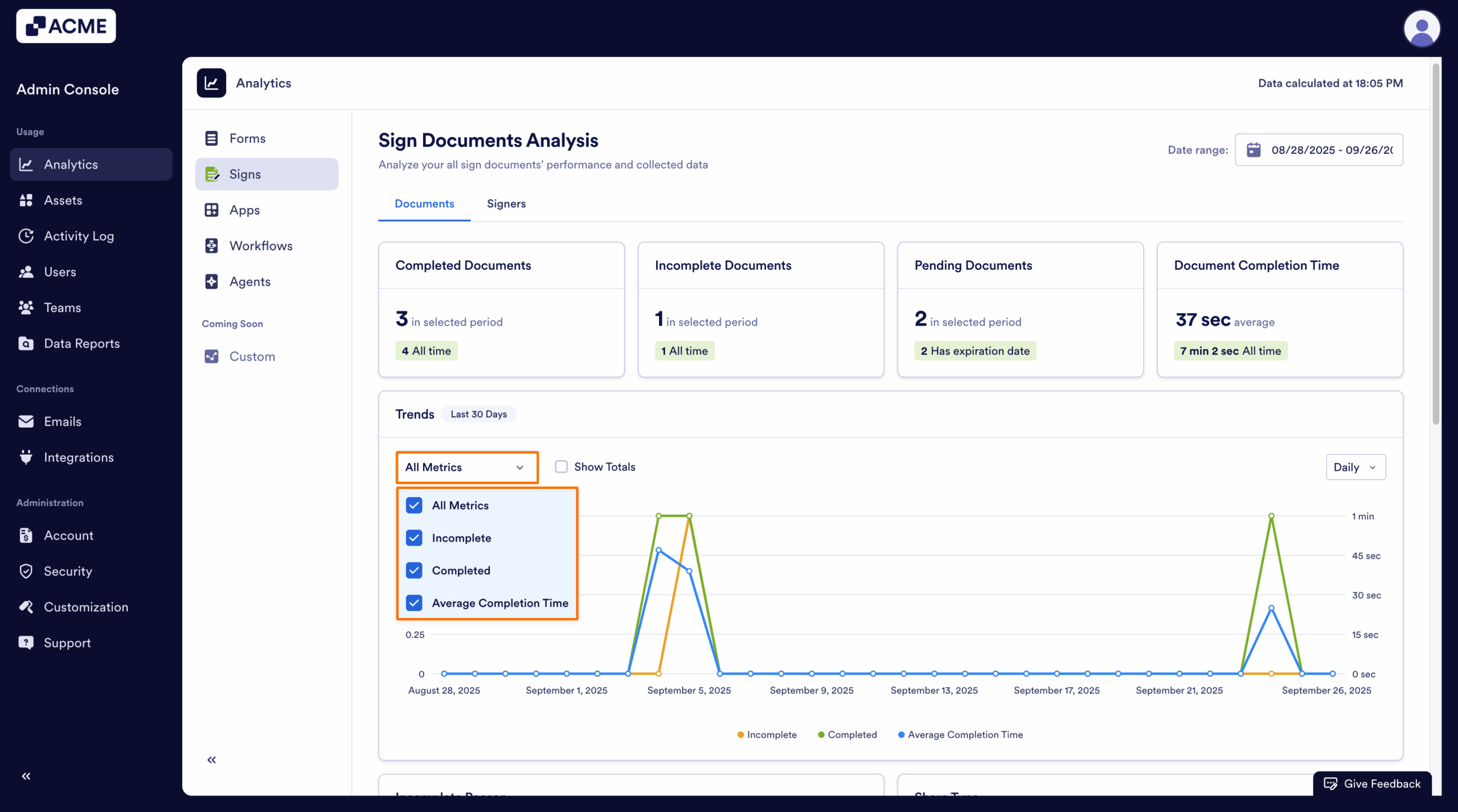Open the Forms page
Image resolution: width=1458 pixels, height=812 pixels.
coord(247,138)
